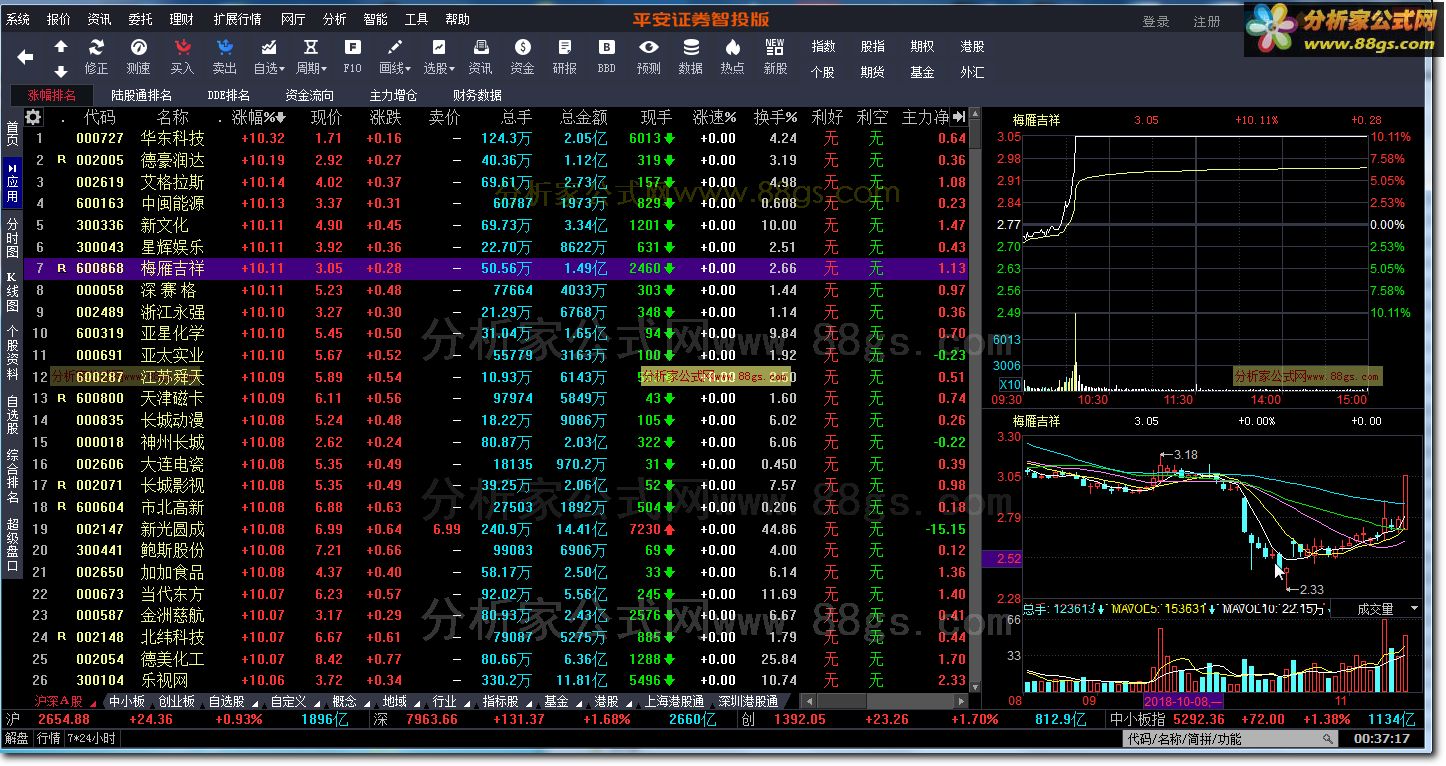1446x766 pixels.
Task: Click the 外汇 forex button
Action: (972, 72)
